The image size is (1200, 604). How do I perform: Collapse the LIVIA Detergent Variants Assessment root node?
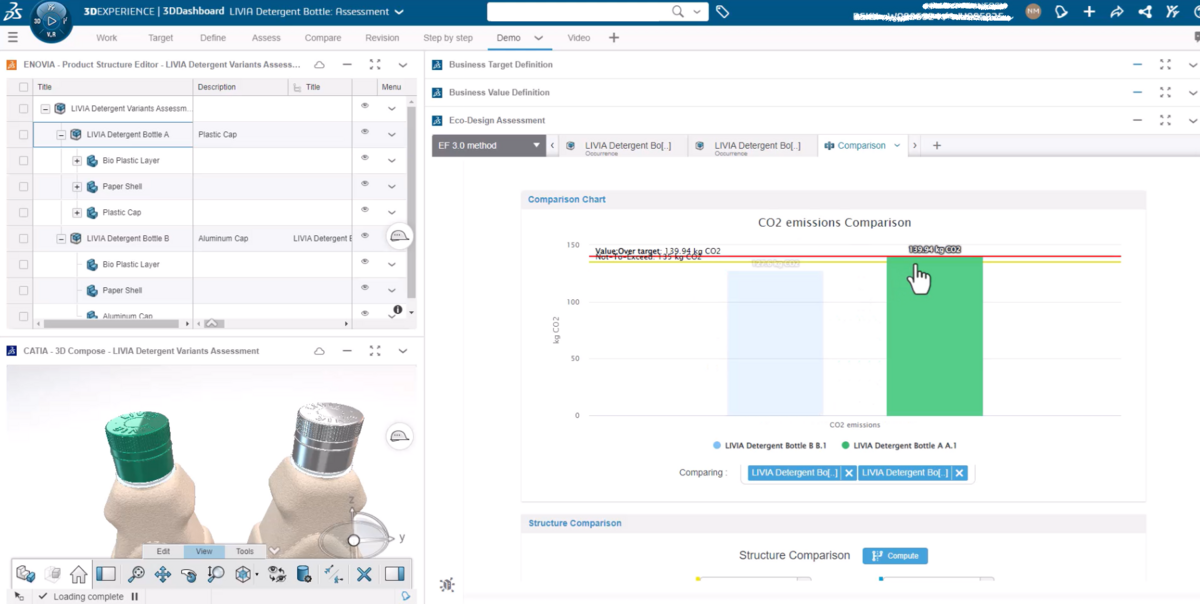click(45, 108)
